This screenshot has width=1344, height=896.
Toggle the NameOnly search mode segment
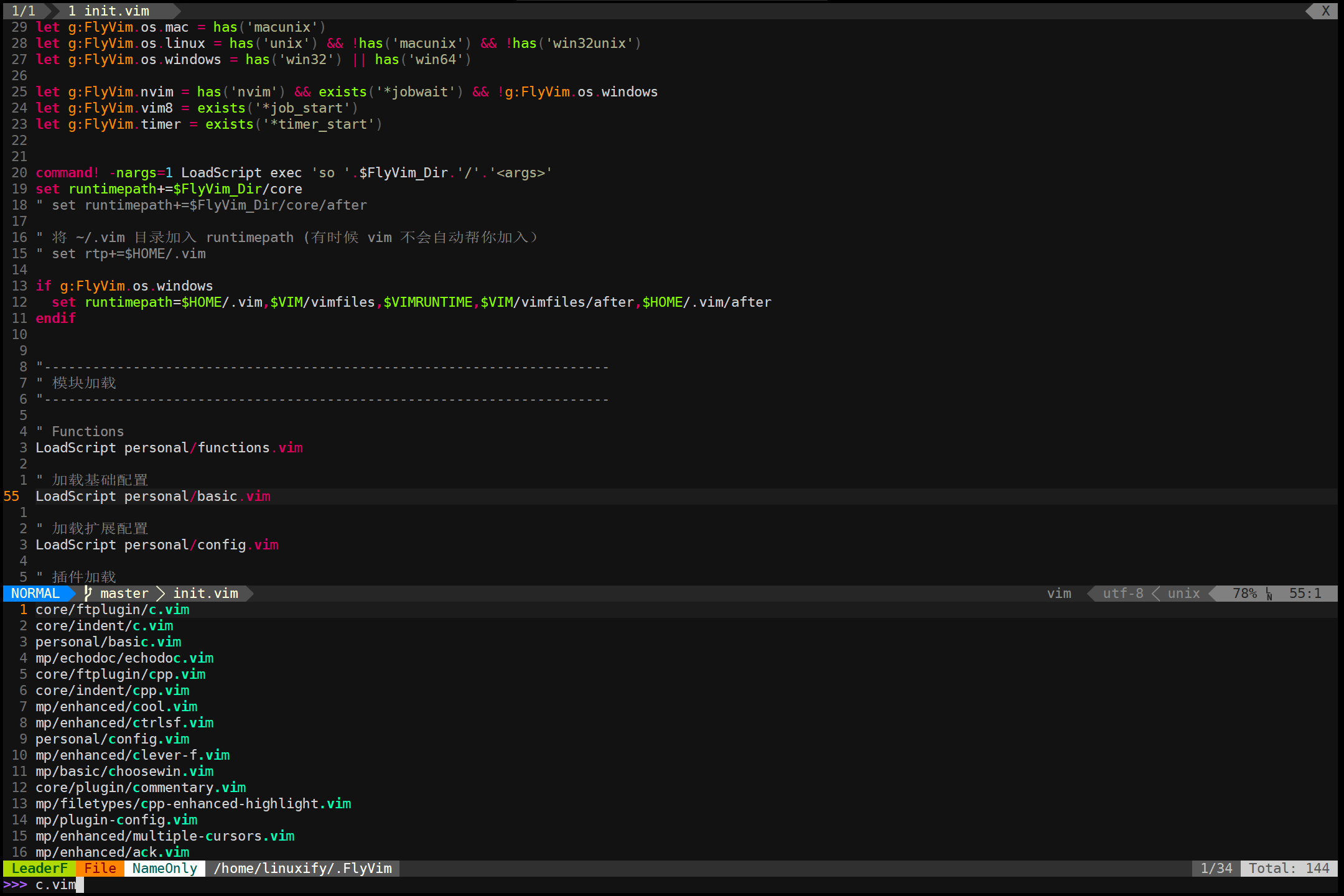(x=164, y=868)
